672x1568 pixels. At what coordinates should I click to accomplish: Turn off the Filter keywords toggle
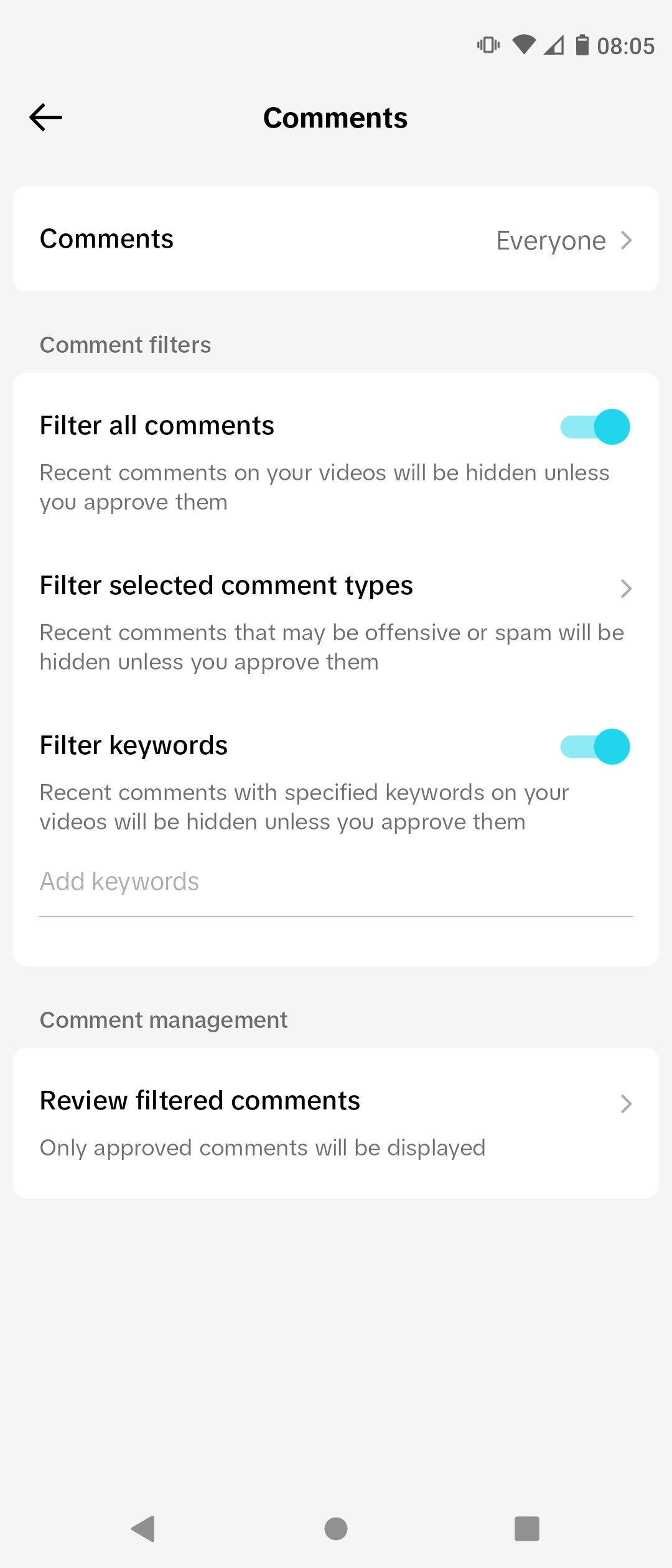597,746
